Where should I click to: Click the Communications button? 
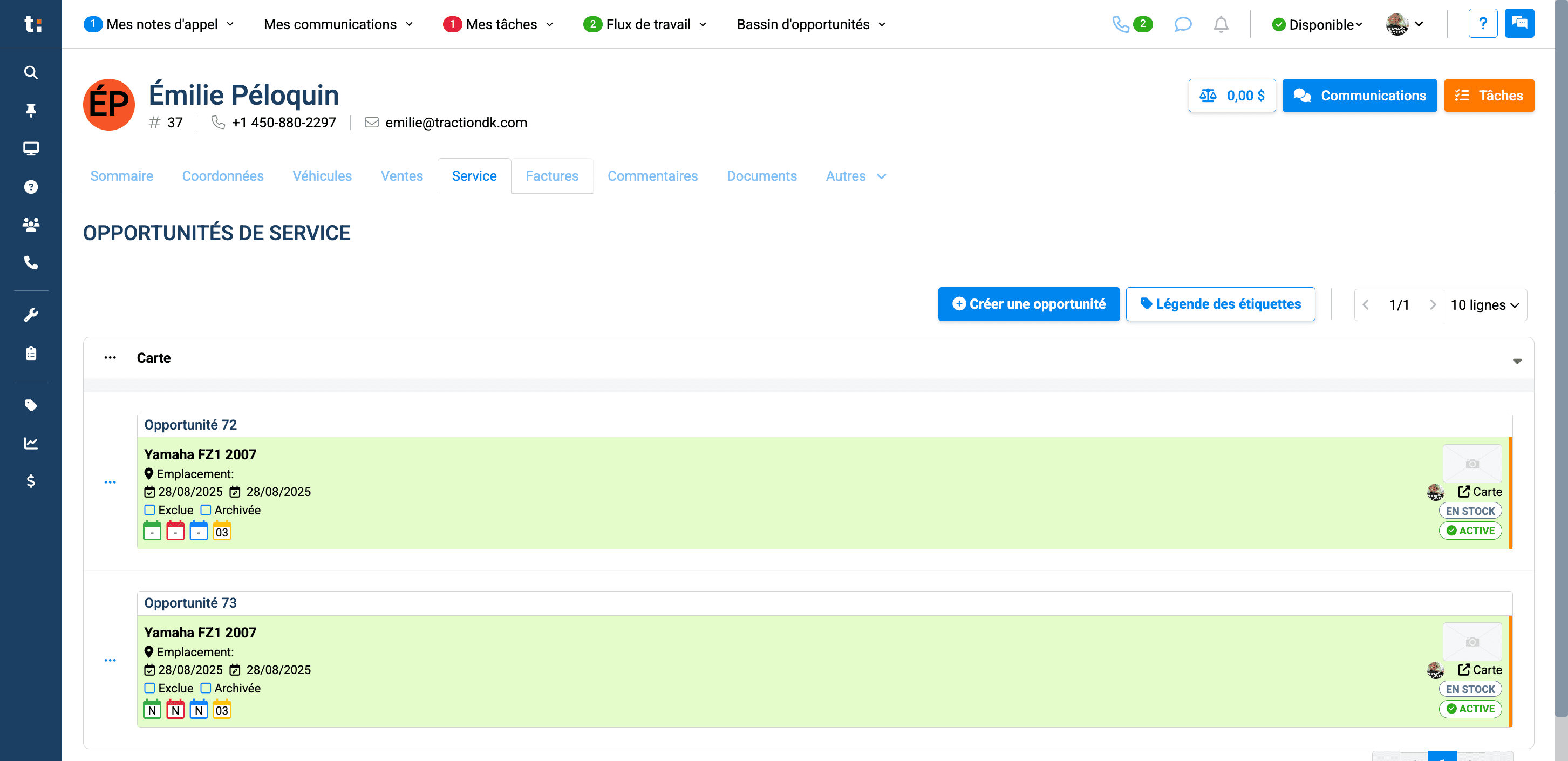click(1359, 96)
